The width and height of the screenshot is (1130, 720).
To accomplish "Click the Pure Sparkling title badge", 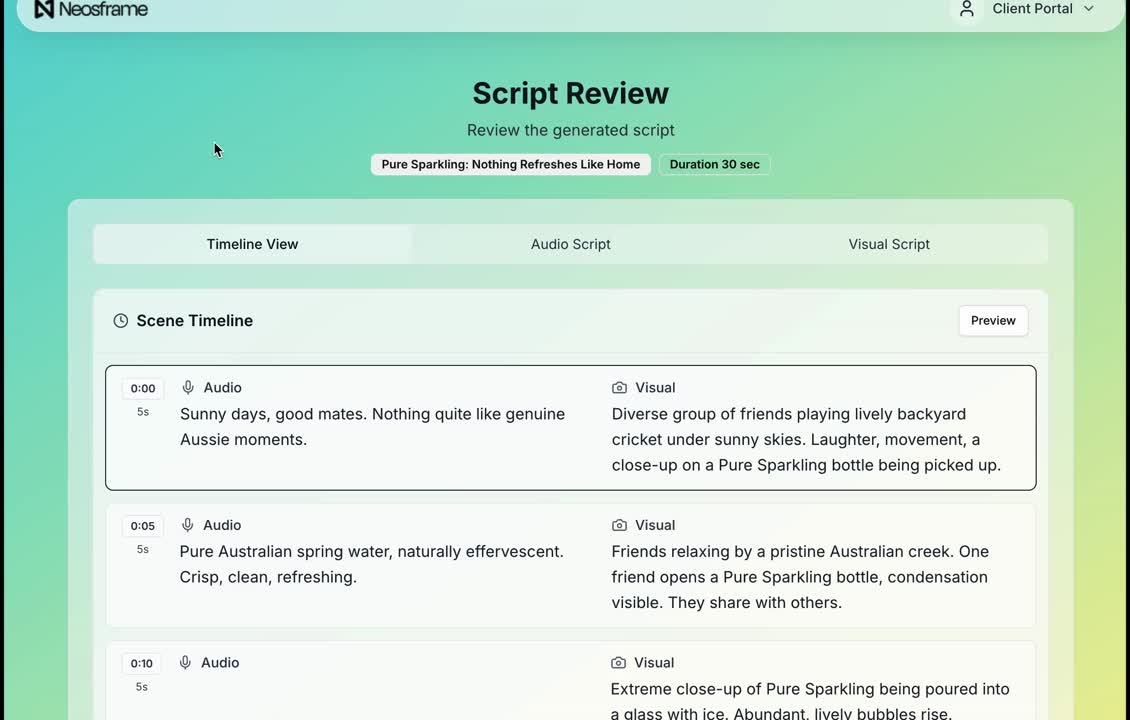I will pyautogui.click(x=511, y=164).
